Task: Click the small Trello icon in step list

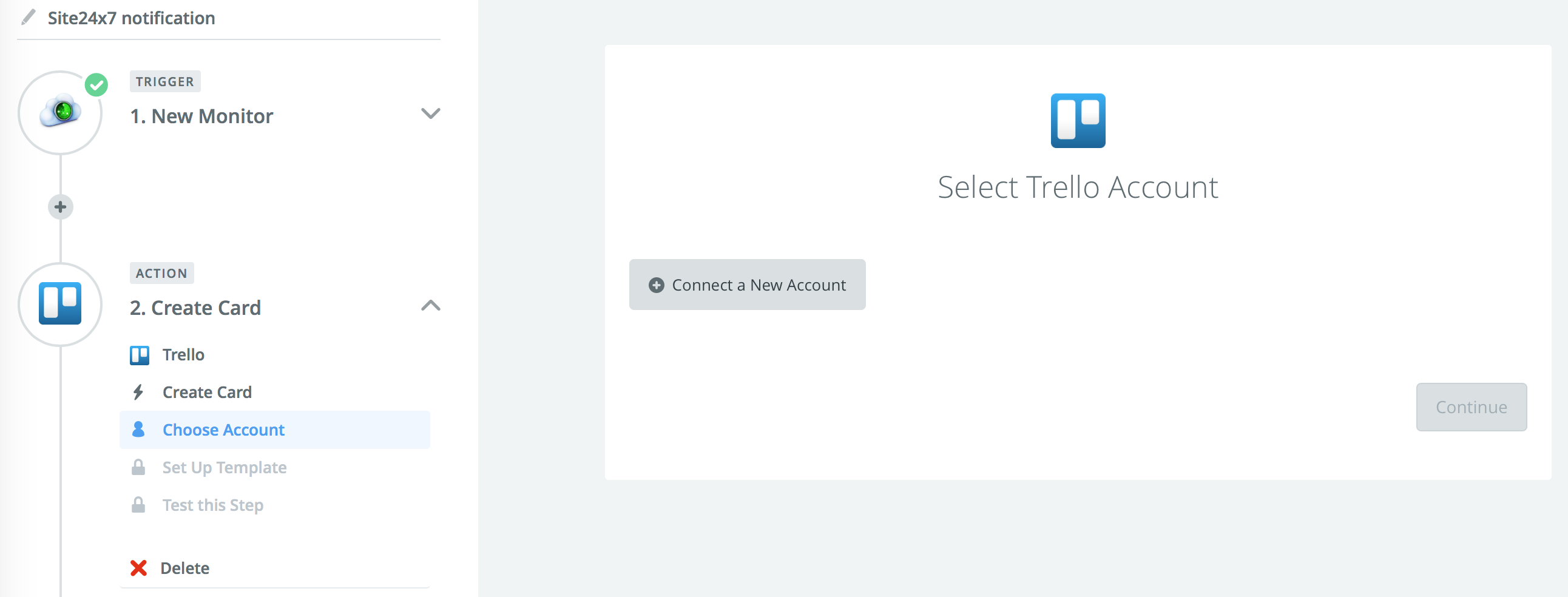Action: (140, 355)
